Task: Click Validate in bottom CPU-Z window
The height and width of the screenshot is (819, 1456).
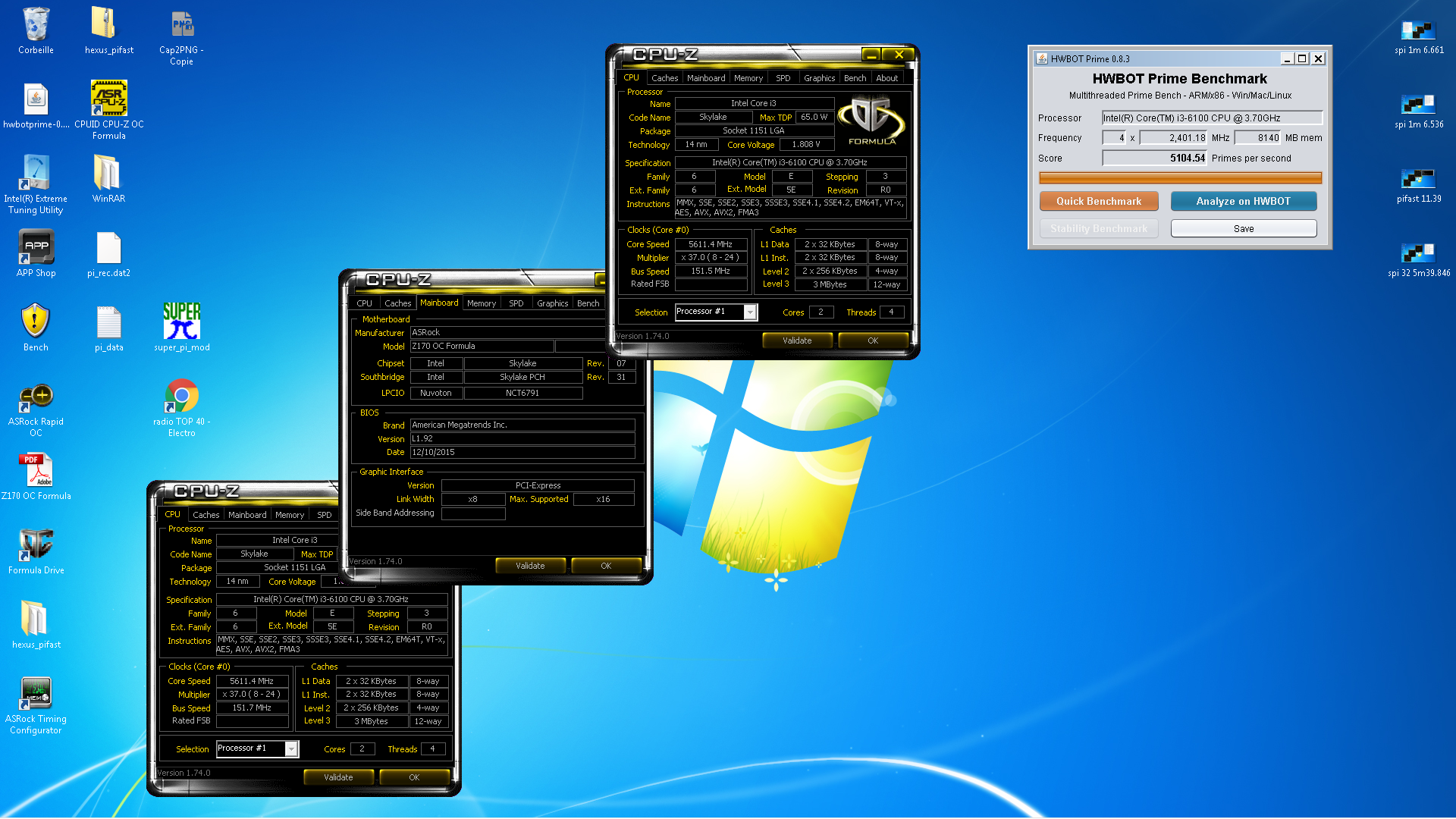Action: pyautogui.click(x=338, y=777)
